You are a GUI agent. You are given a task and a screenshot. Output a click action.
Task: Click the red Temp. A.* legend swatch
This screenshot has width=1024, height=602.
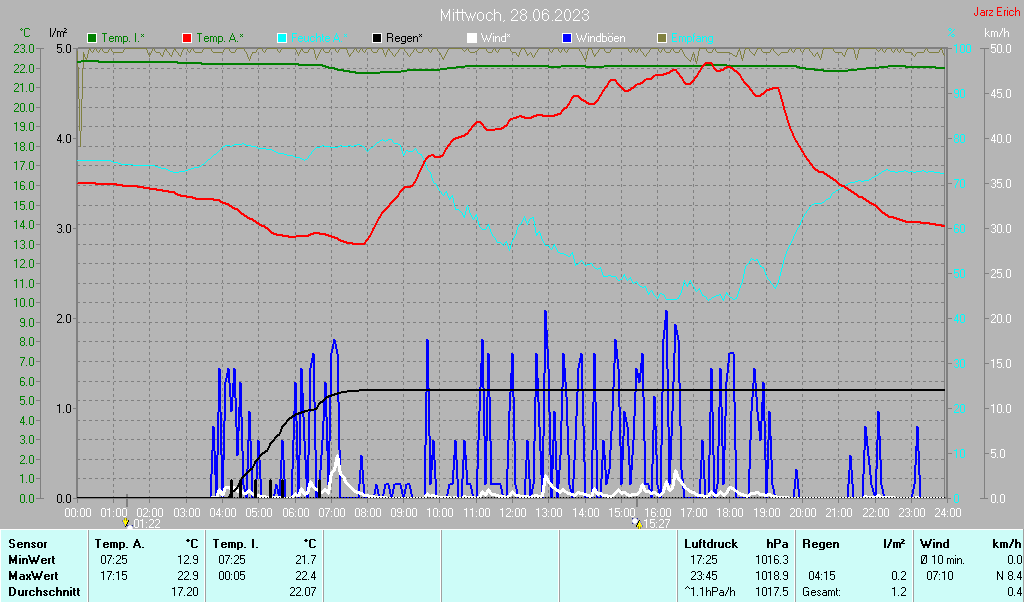[x=187, y=39]
